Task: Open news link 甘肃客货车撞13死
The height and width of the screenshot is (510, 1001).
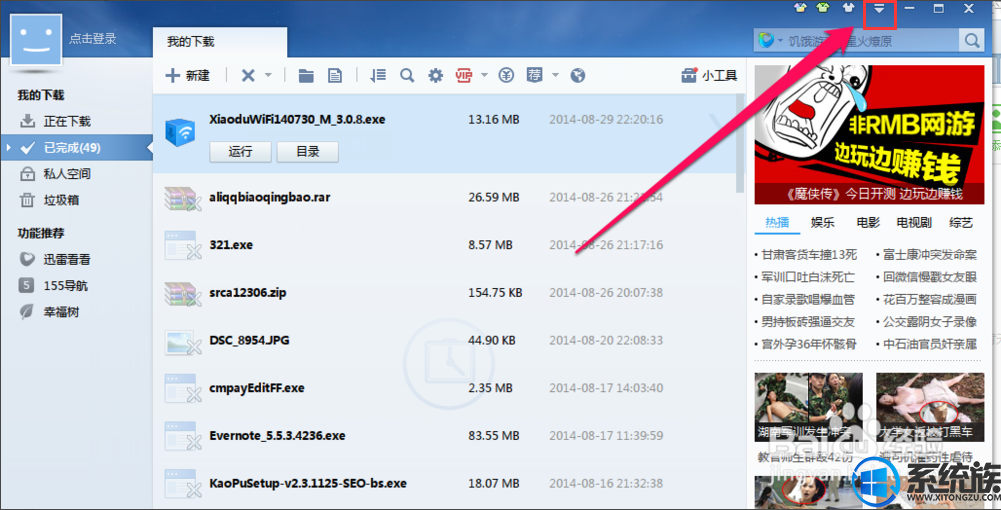Action: coord(809,255)
